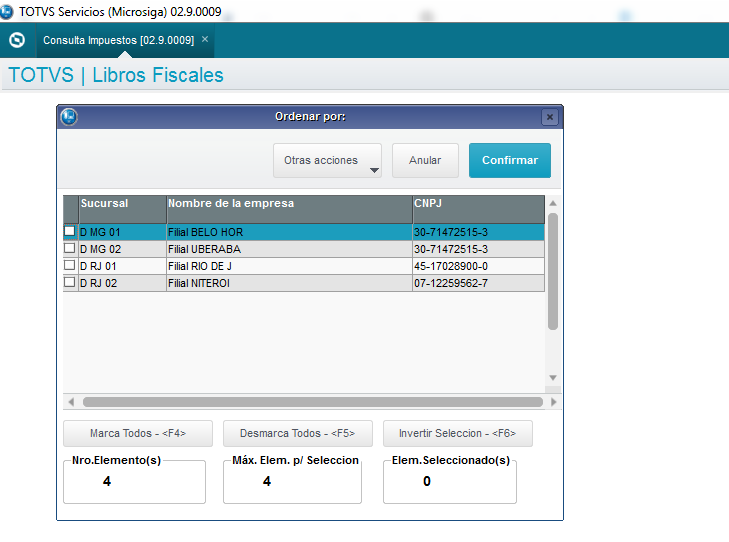Click the vertical scrollbar up arrow
The width and height of the screenshot is (729, 542).
click(553, 203)
